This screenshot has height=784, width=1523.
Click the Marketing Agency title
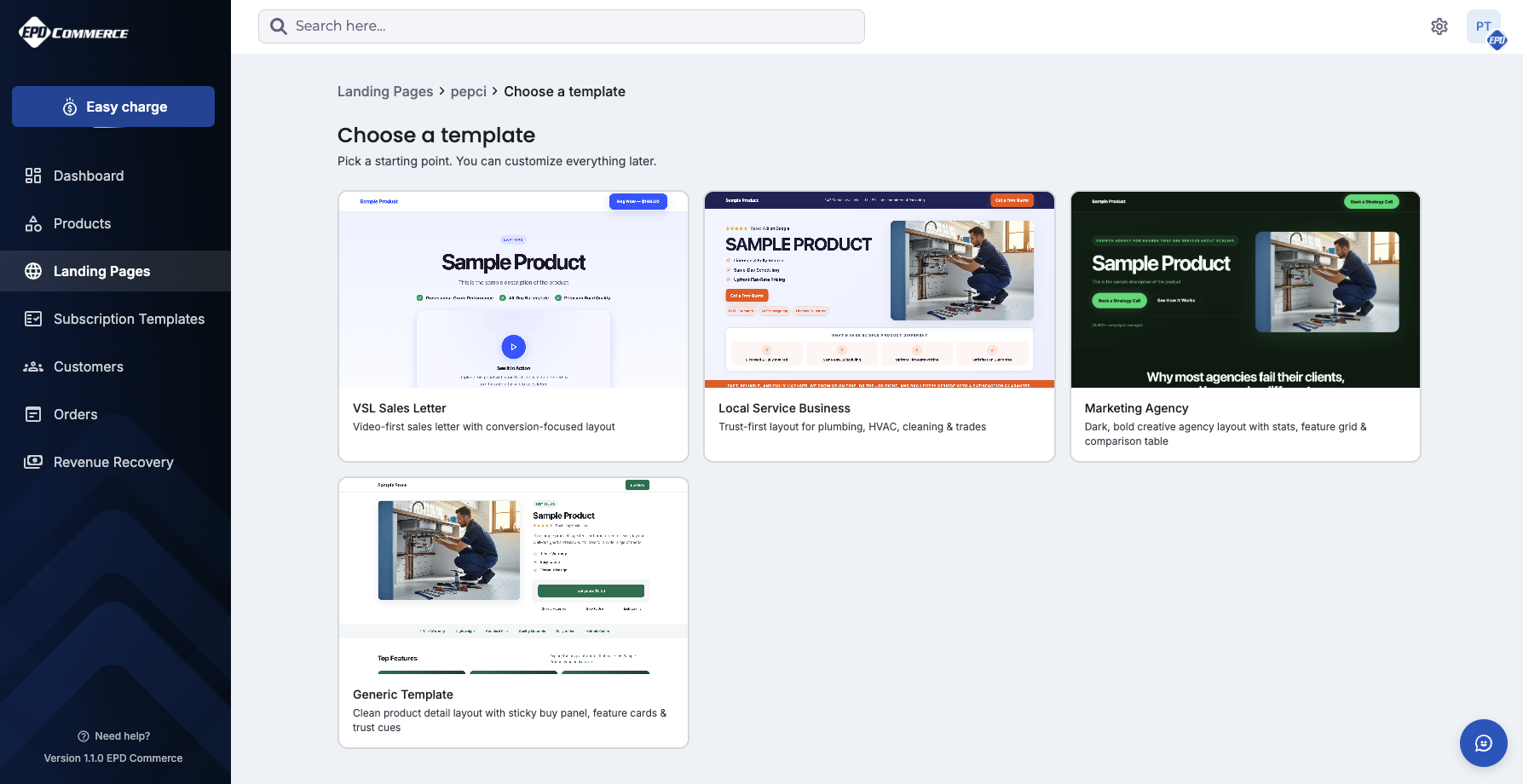[1136, 408]
